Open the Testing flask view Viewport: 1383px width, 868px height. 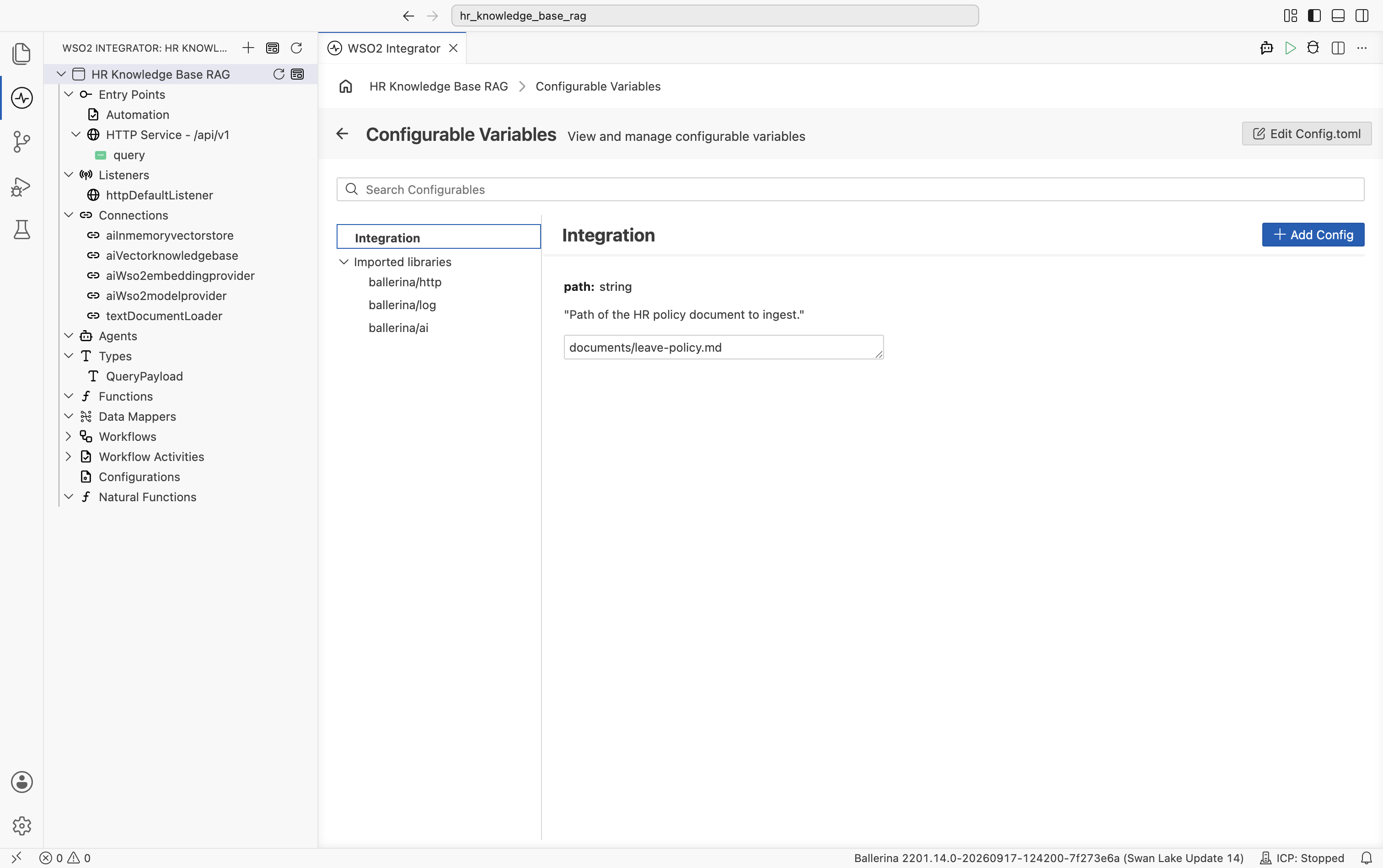(22, 230)
